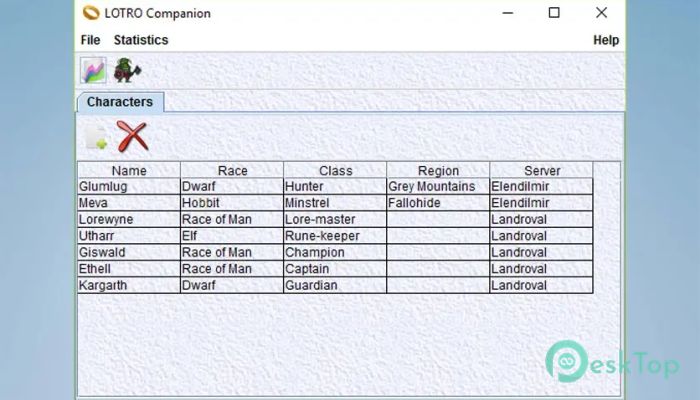700x400 pixels.
Task: Click Landroval server cell in Lorewyne row
Action: pyautogui.click(x=542, y=220)
